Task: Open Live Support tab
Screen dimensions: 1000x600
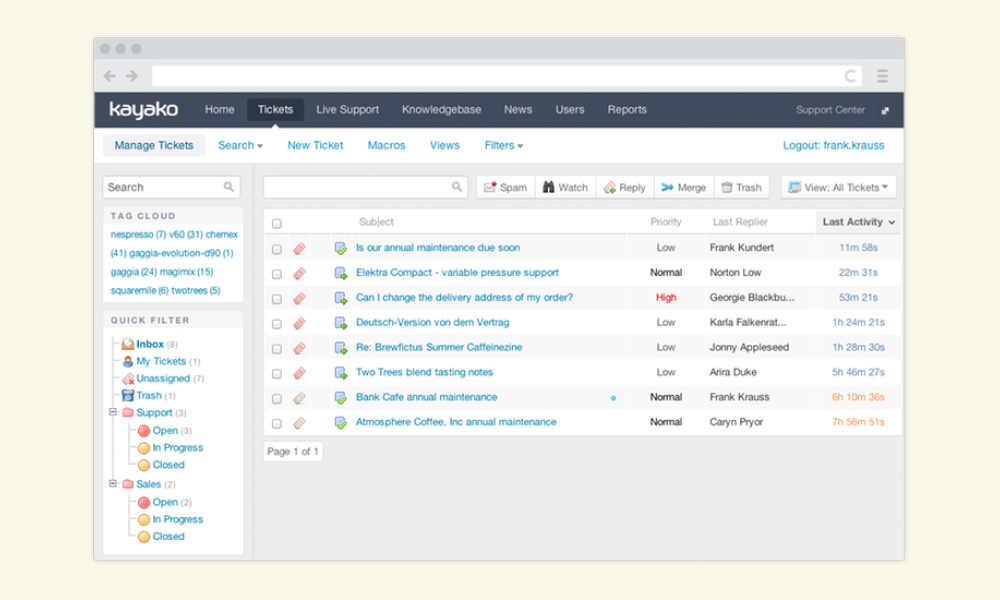Action: click(x=348, y=110)
